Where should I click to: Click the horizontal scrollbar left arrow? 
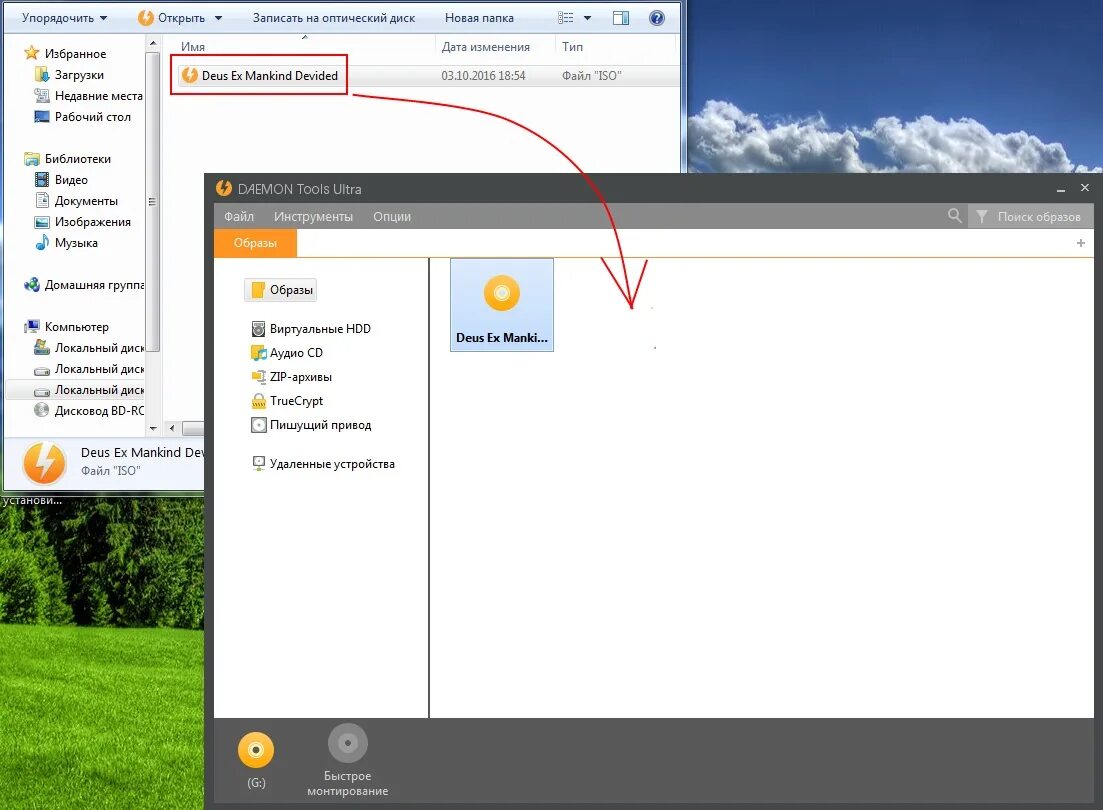click(172, 428)
